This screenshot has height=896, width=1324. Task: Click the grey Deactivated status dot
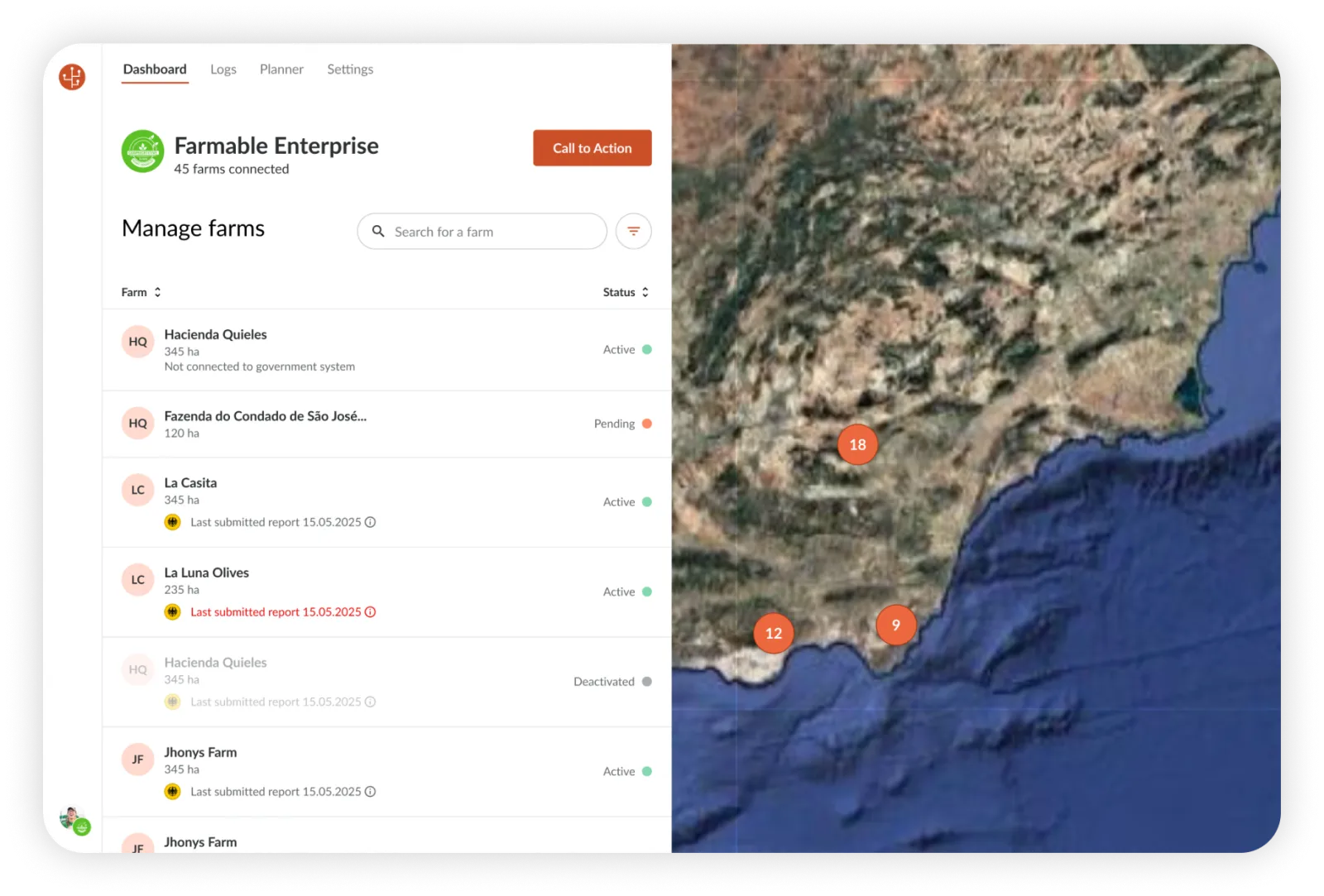647,682
